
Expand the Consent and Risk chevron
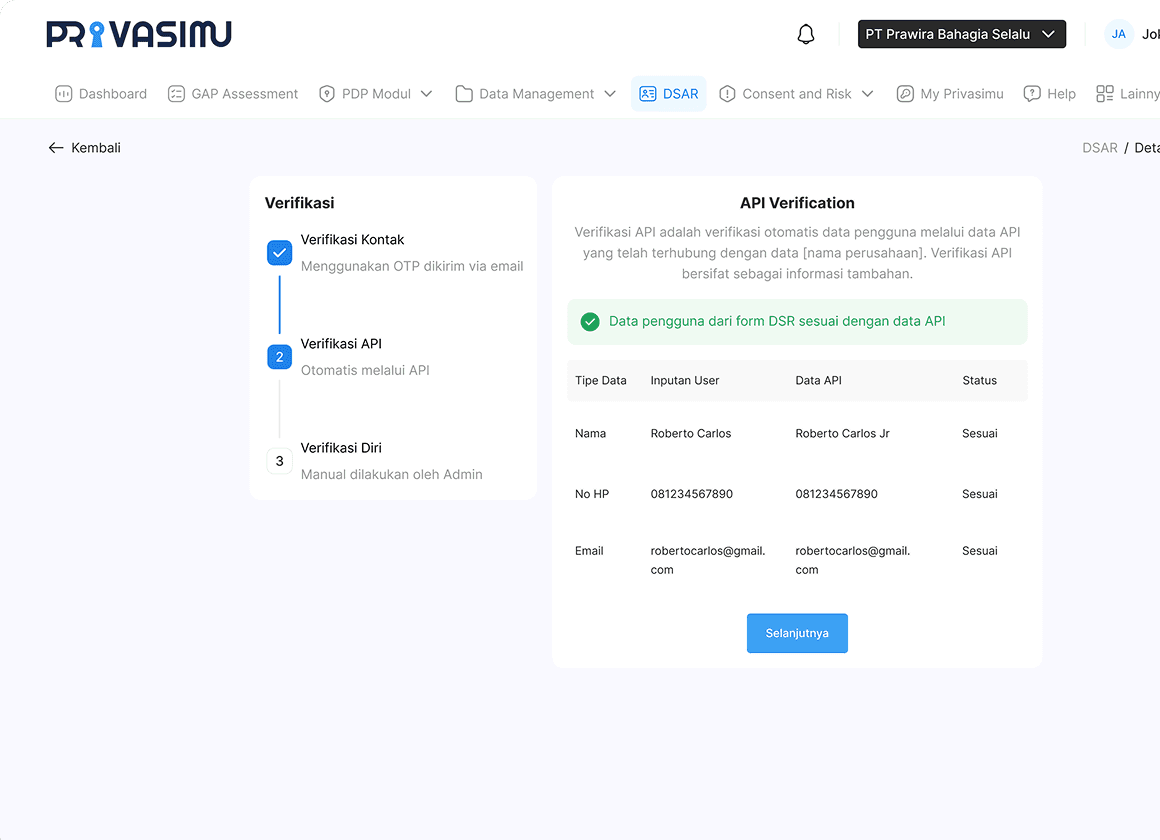coord(867,94)
